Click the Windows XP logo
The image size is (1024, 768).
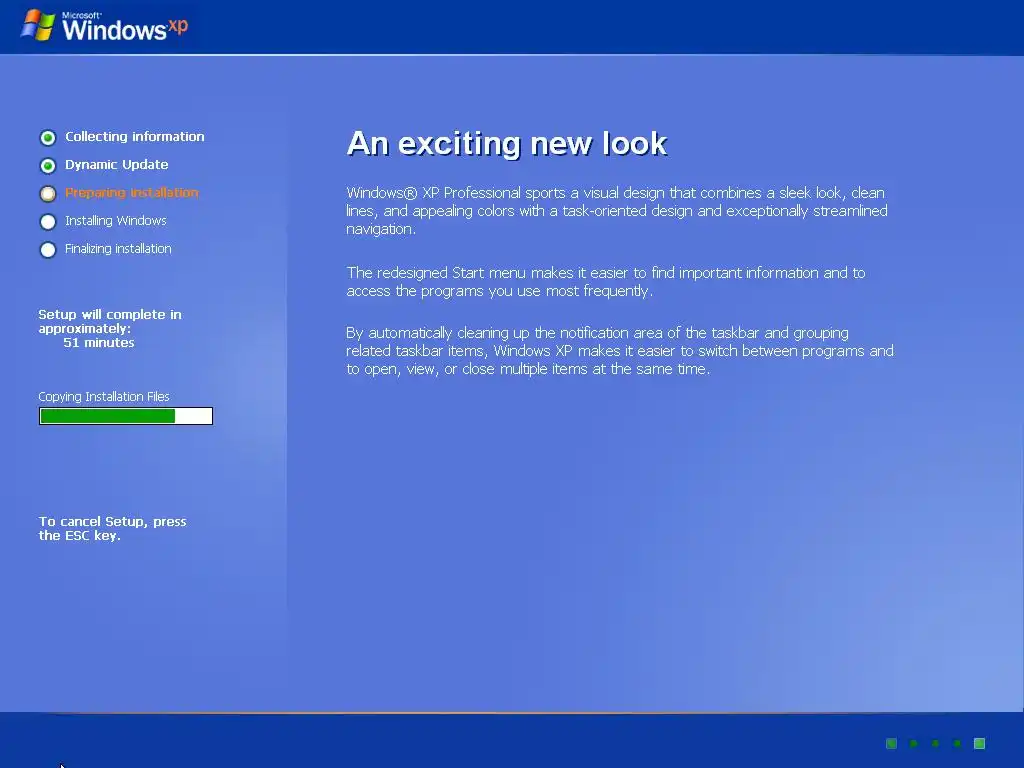(x=104, y=26)
